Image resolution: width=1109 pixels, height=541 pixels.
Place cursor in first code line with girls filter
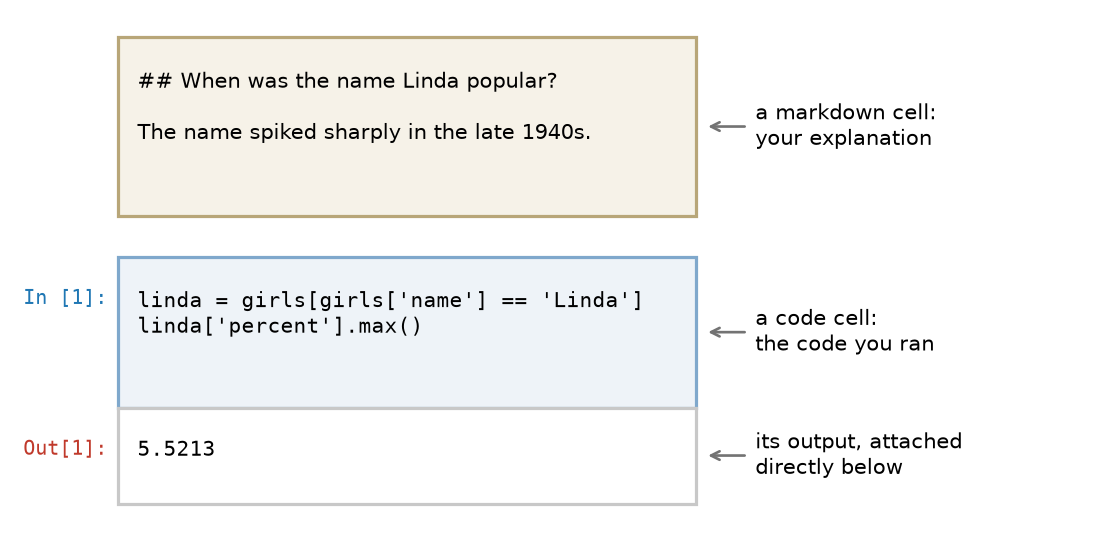tap(390, 301)
